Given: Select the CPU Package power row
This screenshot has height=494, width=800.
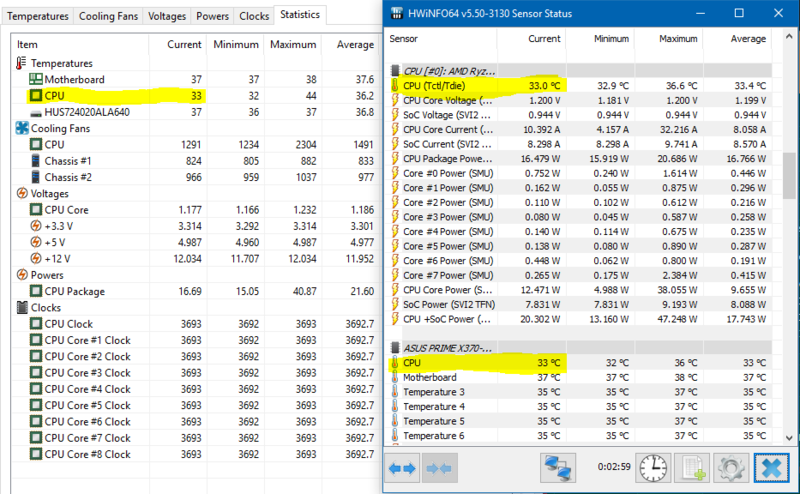Looking at the screenshot, I should 75,291.
